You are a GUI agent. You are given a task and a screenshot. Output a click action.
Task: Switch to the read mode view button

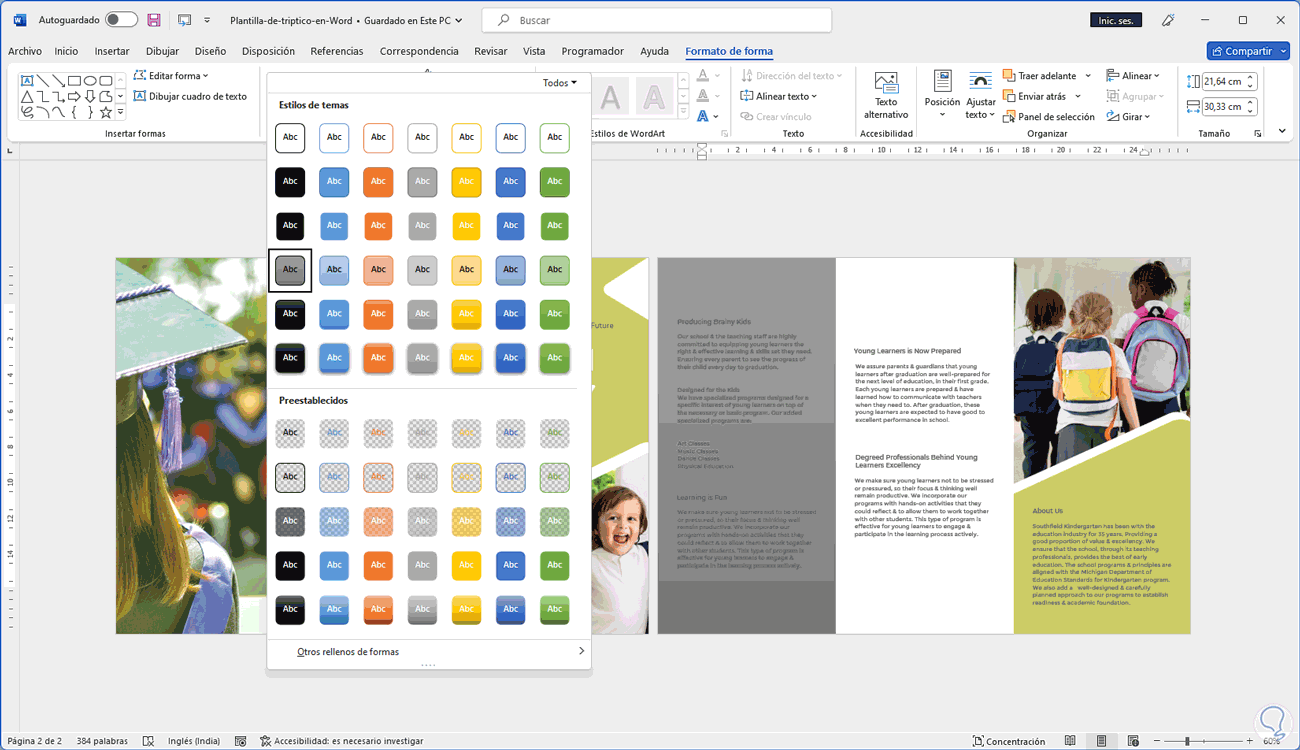pyautogui.click(x=1070, y=741)
